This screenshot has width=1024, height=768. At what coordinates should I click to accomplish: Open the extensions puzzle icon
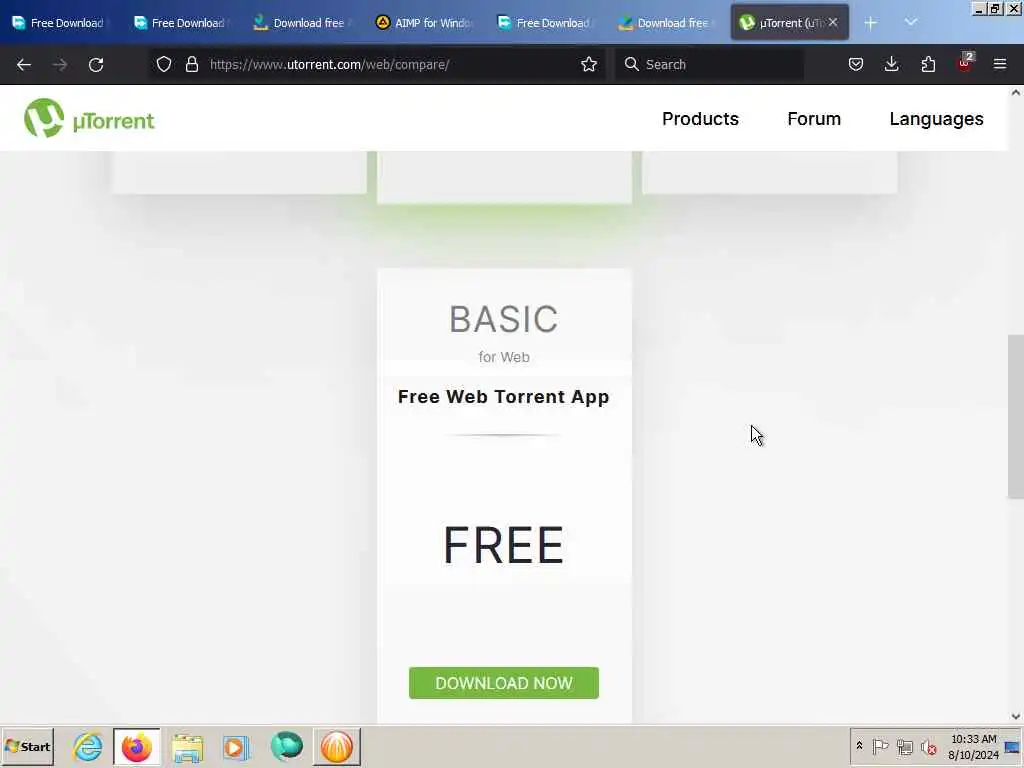coord(928,64)
